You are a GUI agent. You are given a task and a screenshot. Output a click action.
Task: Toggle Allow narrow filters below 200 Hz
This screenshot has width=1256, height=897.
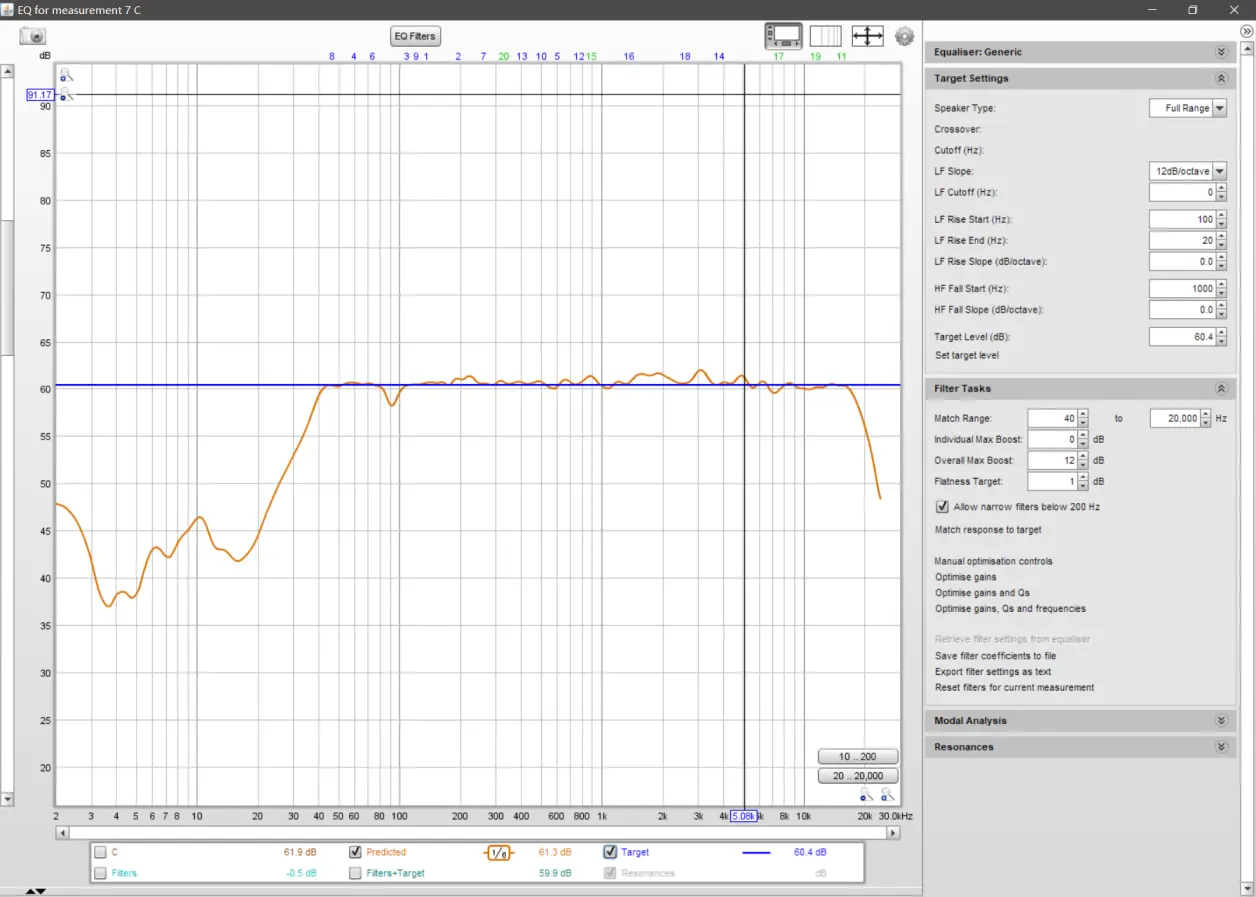click(x=942, y=507)
